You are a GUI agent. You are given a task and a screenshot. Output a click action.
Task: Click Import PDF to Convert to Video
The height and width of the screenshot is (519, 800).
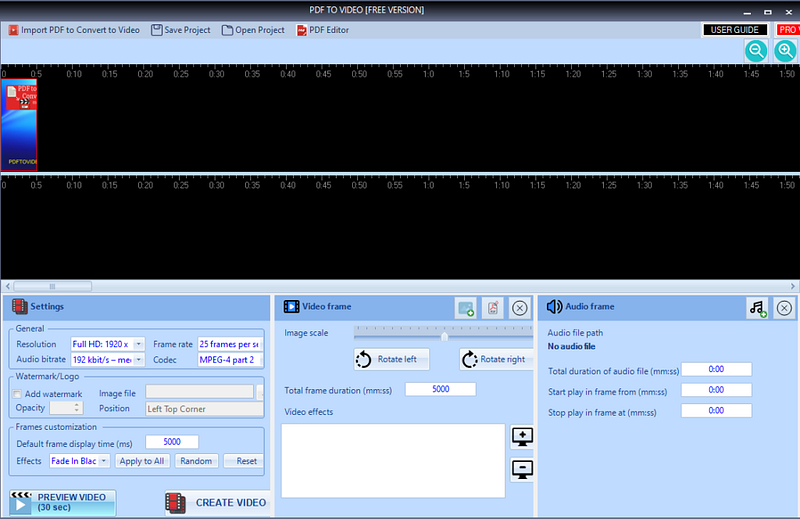coord(74,30)
